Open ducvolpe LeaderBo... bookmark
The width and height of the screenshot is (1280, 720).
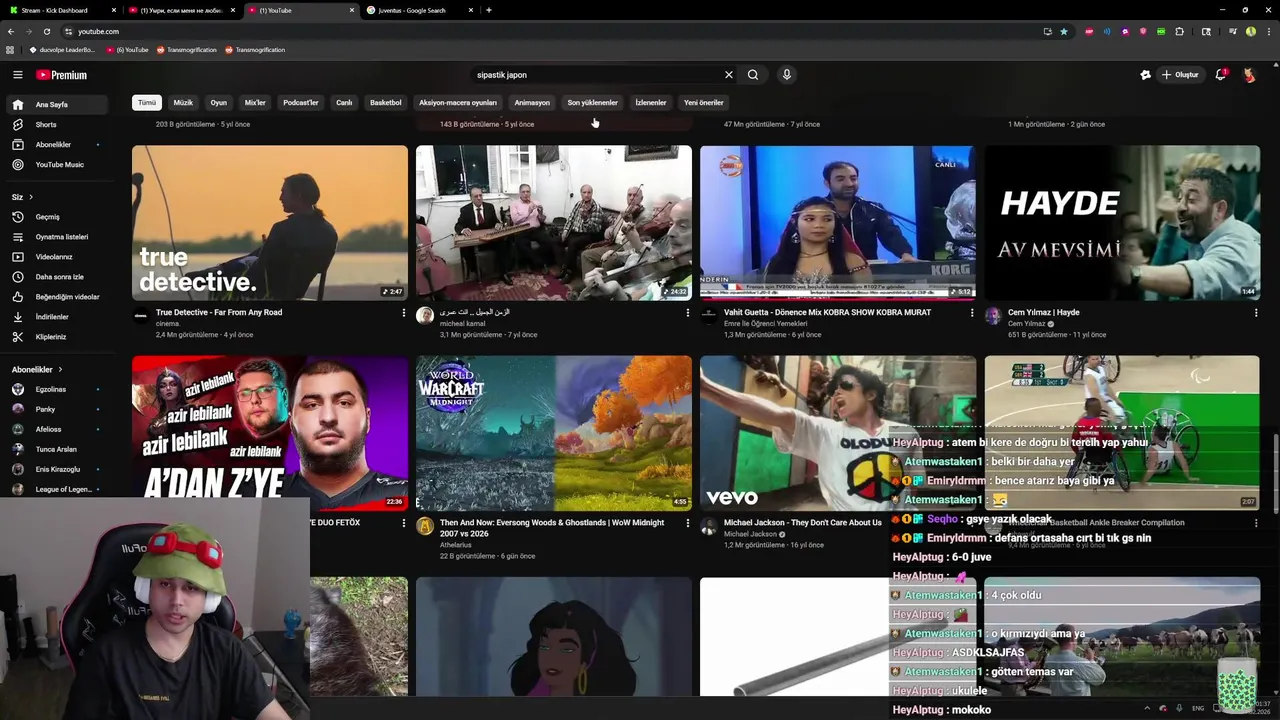(62, 50)
